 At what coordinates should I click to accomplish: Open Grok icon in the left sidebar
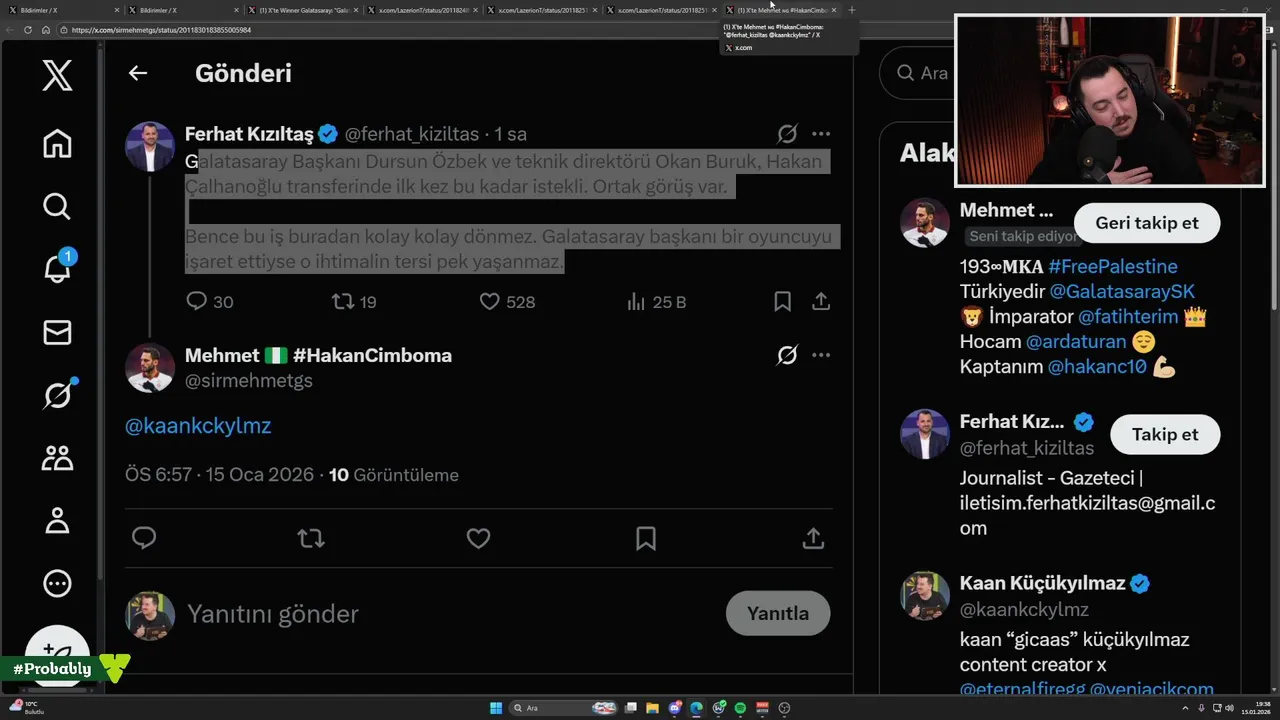tap(57, 395)
